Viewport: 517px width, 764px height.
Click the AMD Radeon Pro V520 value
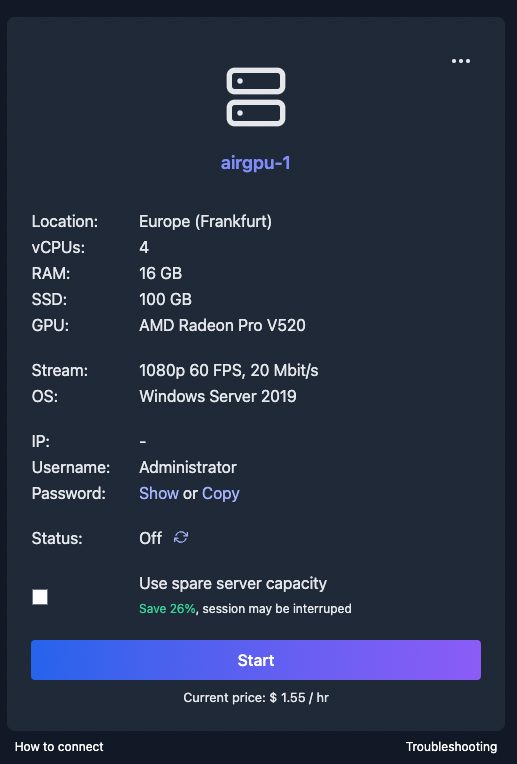point(222,325)
